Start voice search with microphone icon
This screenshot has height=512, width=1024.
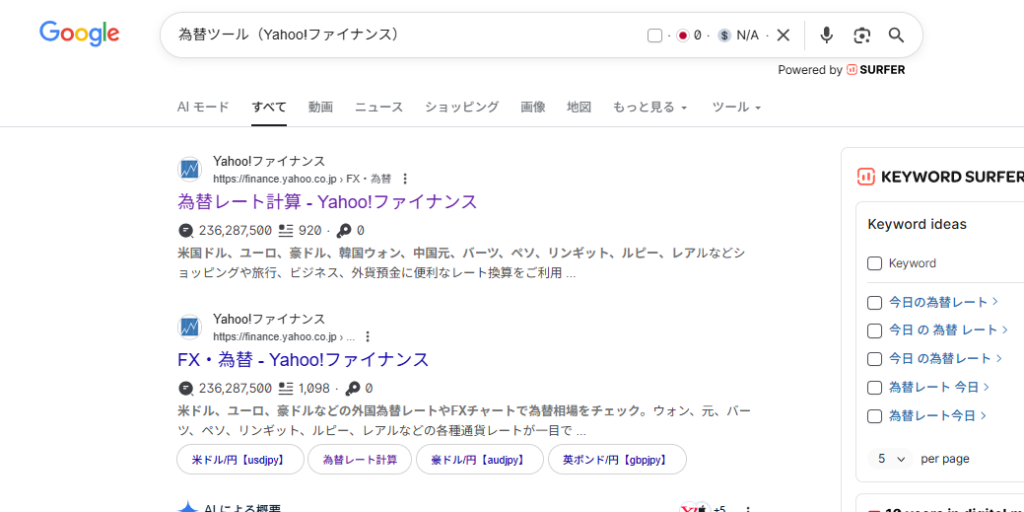[826, 35]
